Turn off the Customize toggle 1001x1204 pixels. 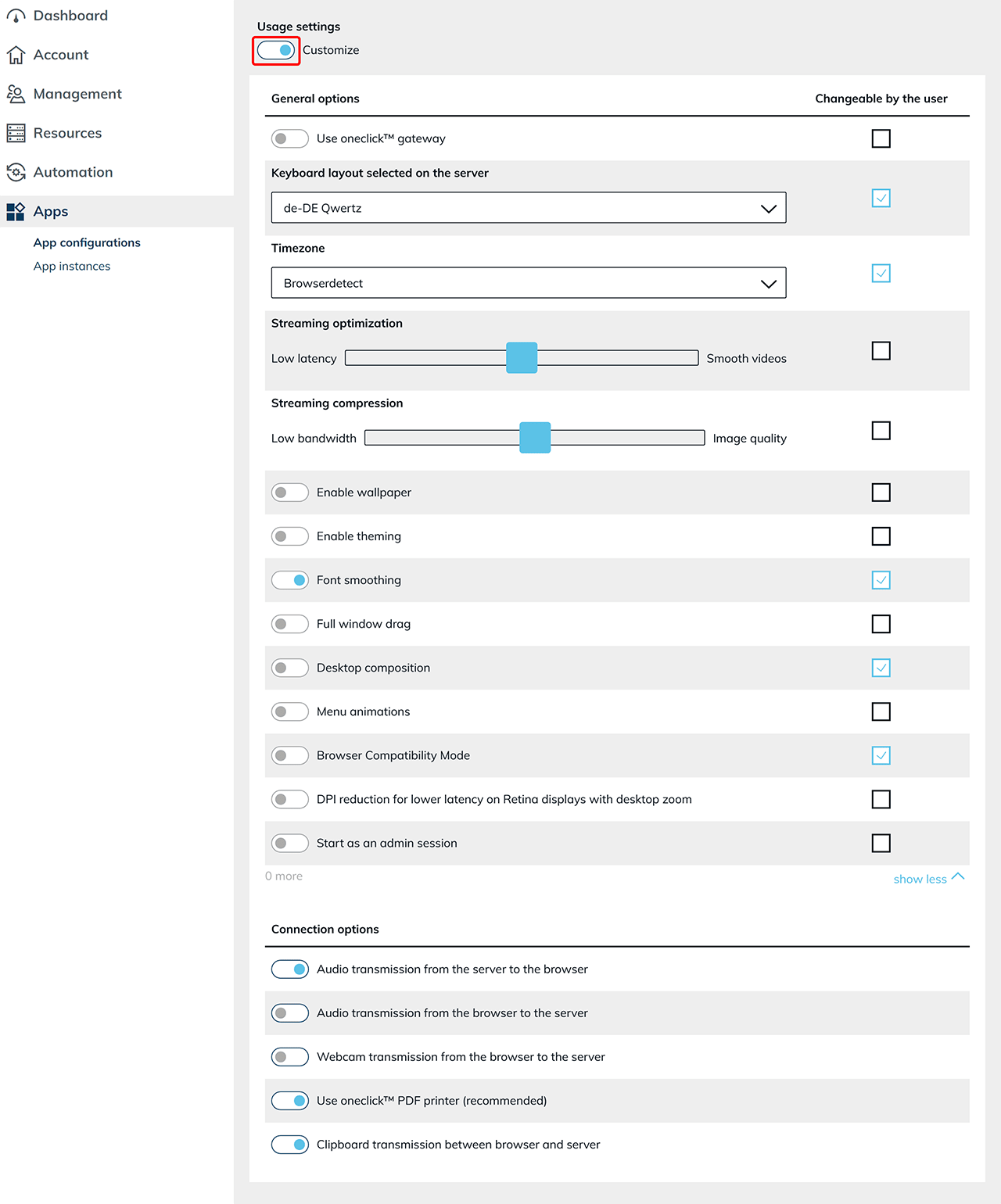tap(276, 50)
